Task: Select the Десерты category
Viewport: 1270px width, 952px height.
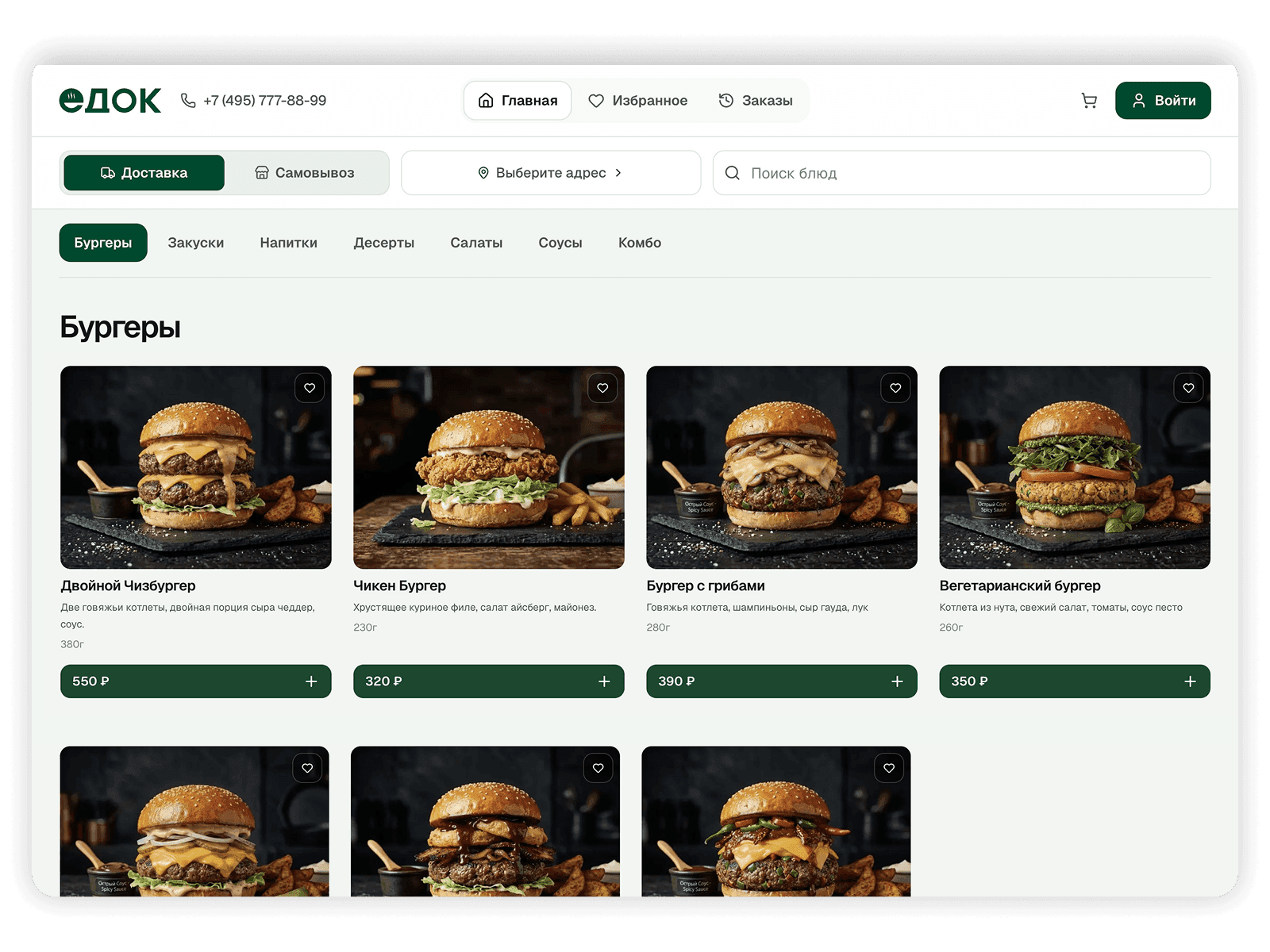Action: pyautogui.click(x=384, y=243)
